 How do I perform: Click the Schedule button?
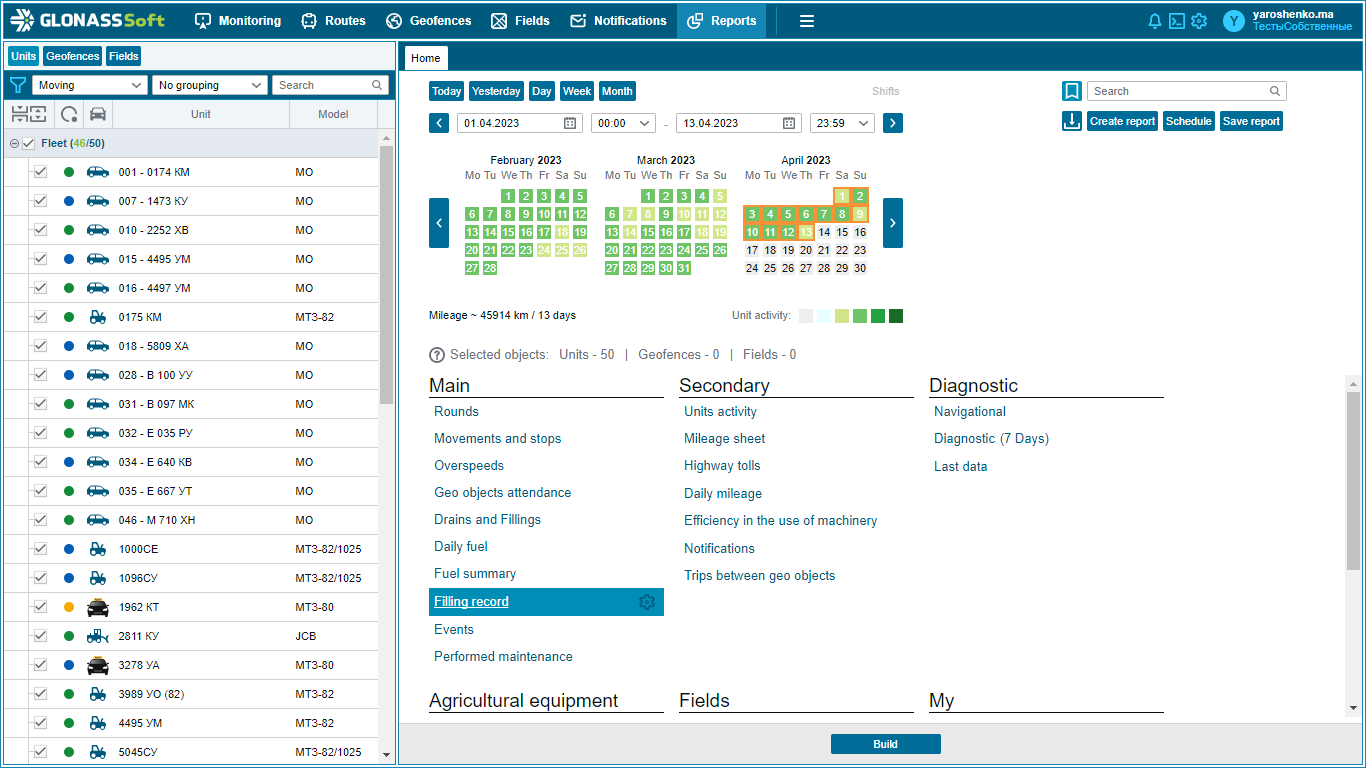pyautogui.click(x=1189, y=121)
